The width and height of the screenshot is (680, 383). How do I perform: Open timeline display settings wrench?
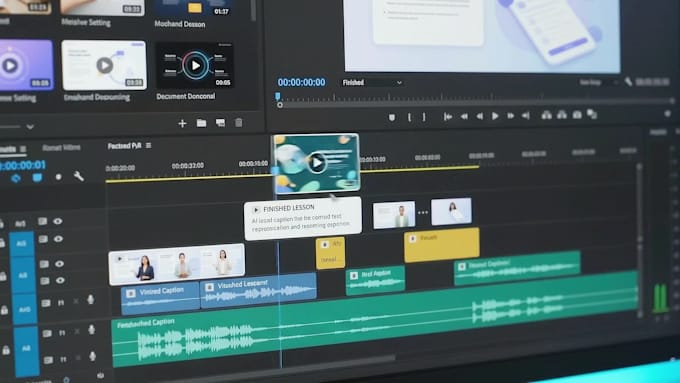point(78,176)
